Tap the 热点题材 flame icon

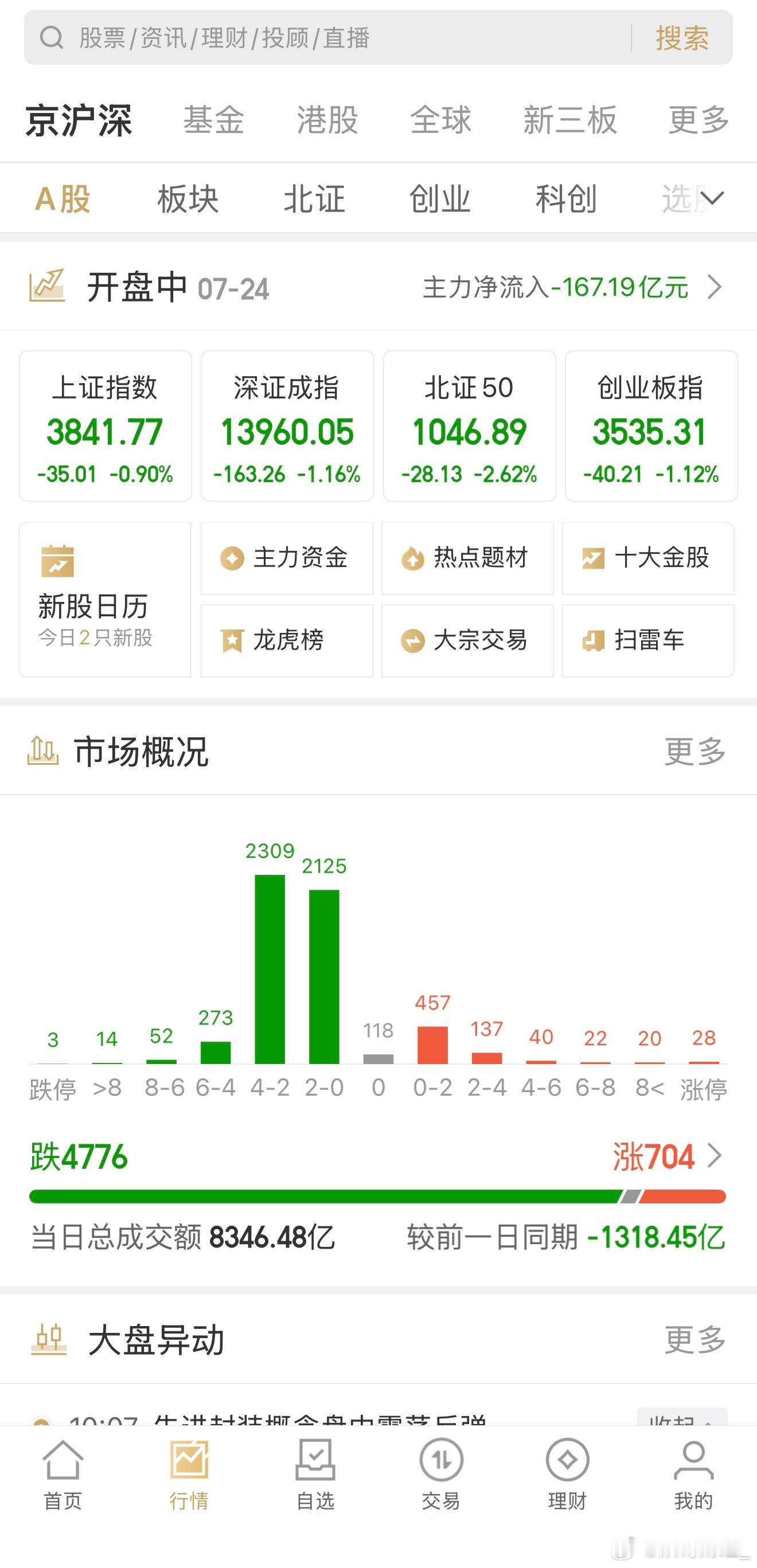click(412, 558)
